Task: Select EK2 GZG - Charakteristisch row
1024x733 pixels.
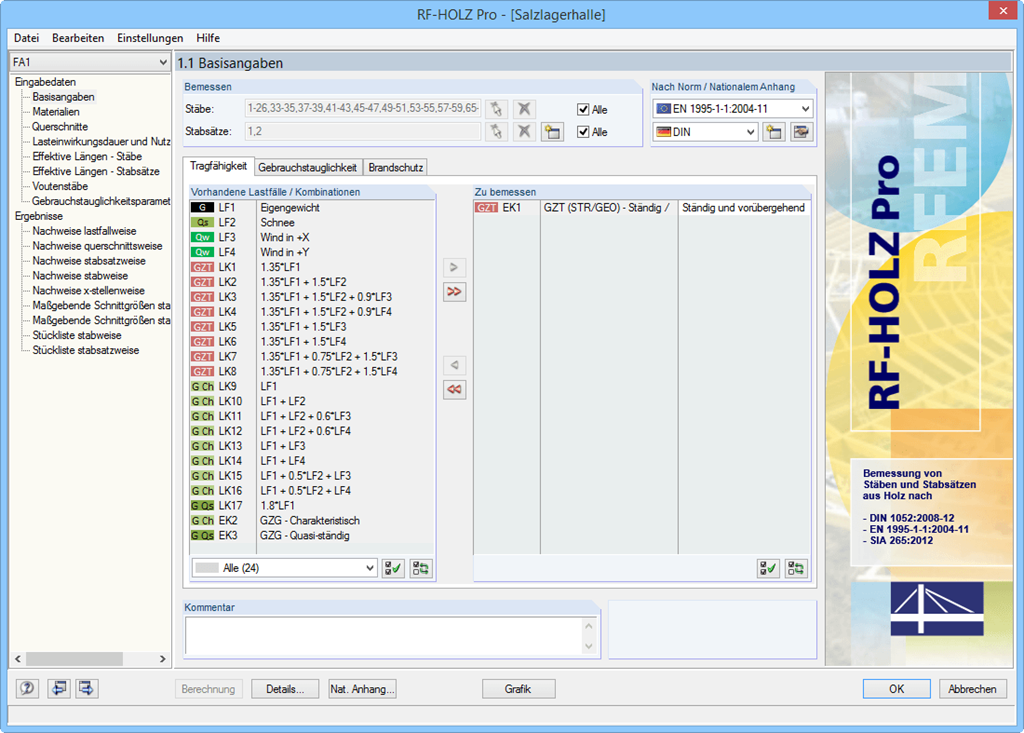Action: point(312,521)
